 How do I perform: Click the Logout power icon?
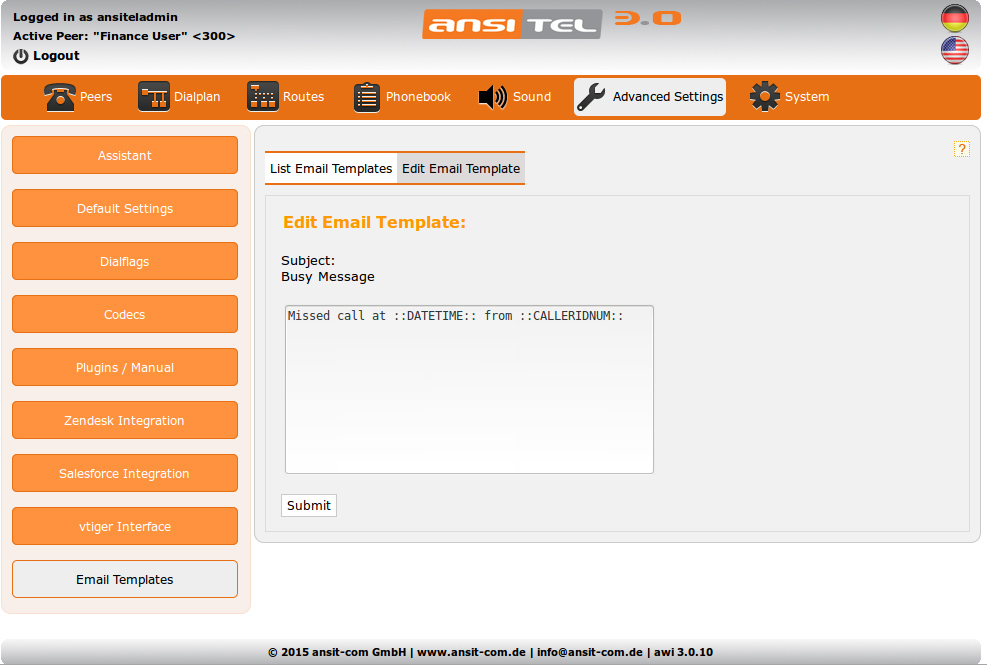pyautogui.click(x=21, y=56)
